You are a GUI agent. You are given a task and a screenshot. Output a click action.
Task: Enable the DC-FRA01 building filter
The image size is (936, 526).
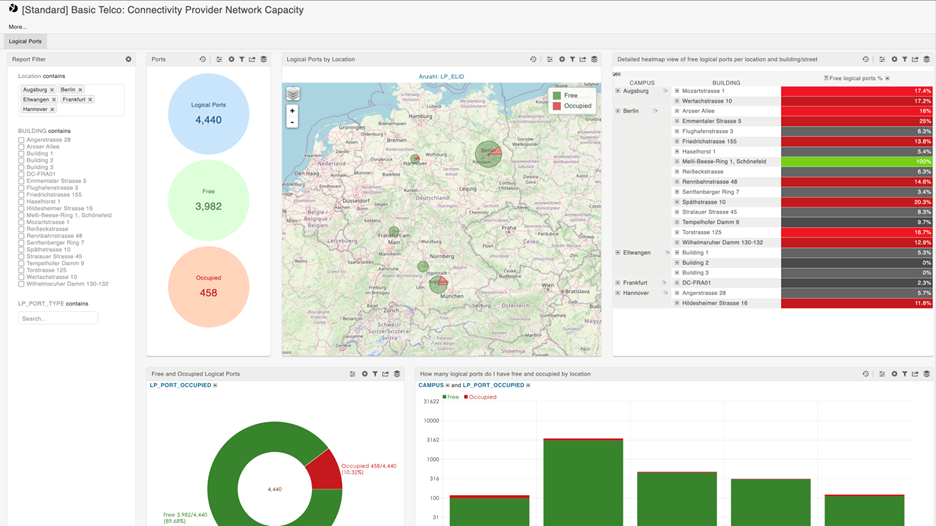click(x=21, y=174)
